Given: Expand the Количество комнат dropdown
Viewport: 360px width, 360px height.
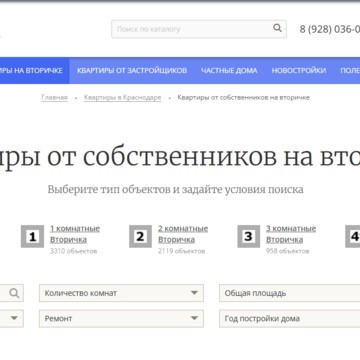Looking at the screenshot, I should coord(121,293).
